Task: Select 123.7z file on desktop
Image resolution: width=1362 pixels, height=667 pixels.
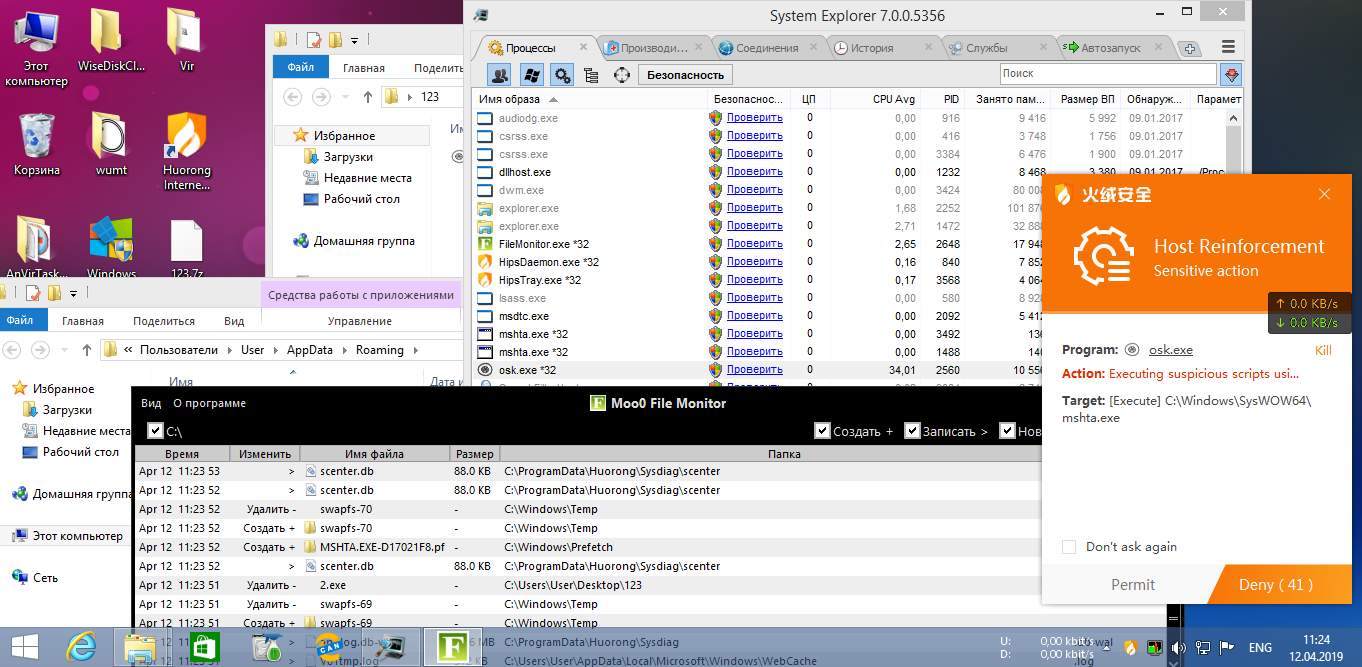Action: (187, 249)
